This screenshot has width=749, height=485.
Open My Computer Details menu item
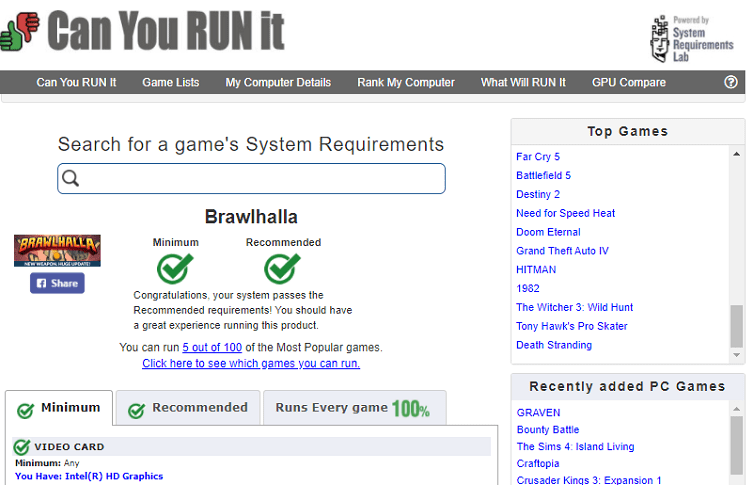tap(278, 82)
